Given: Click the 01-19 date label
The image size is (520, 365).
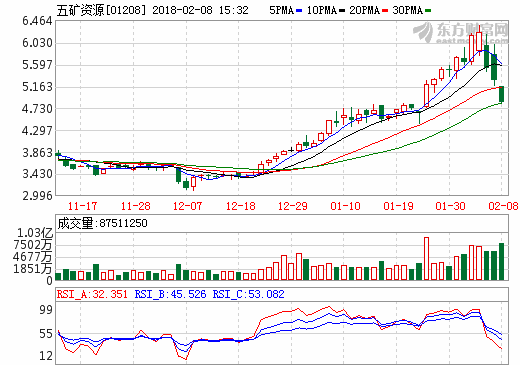Looking at the screenshot, I should (398, 206).
